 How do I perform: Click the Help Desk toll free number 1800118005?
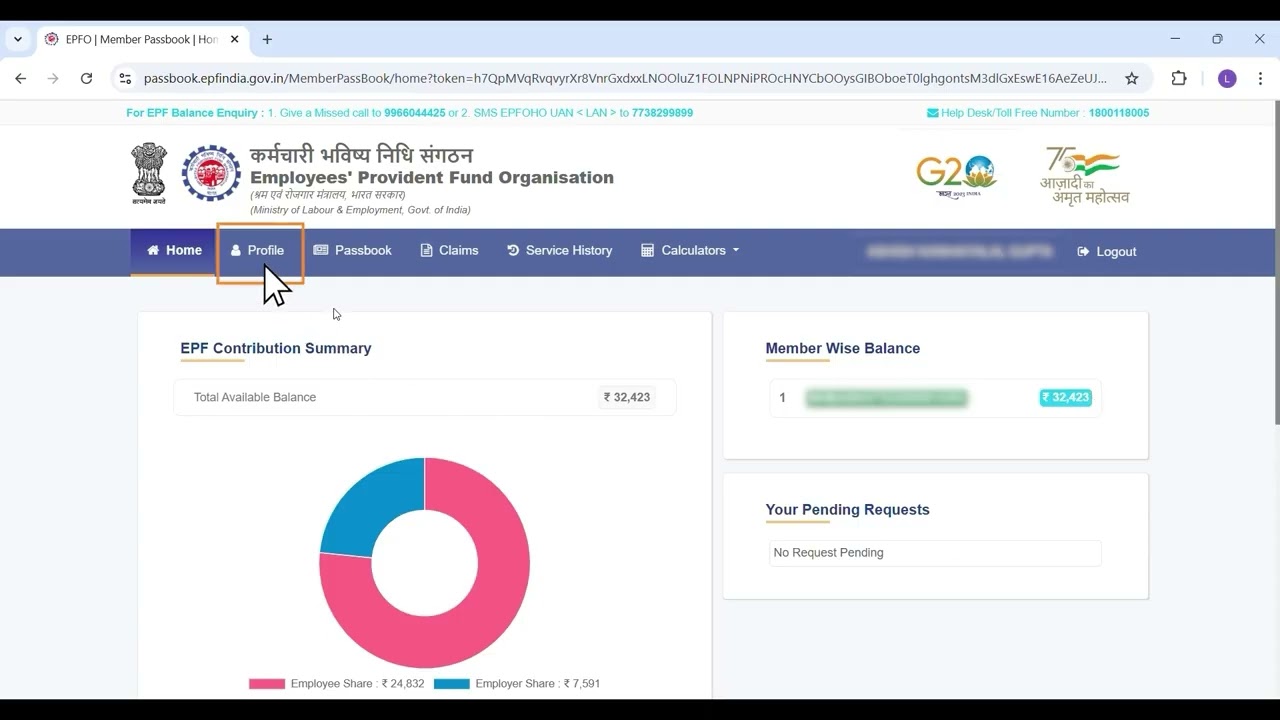[1119, 113]
